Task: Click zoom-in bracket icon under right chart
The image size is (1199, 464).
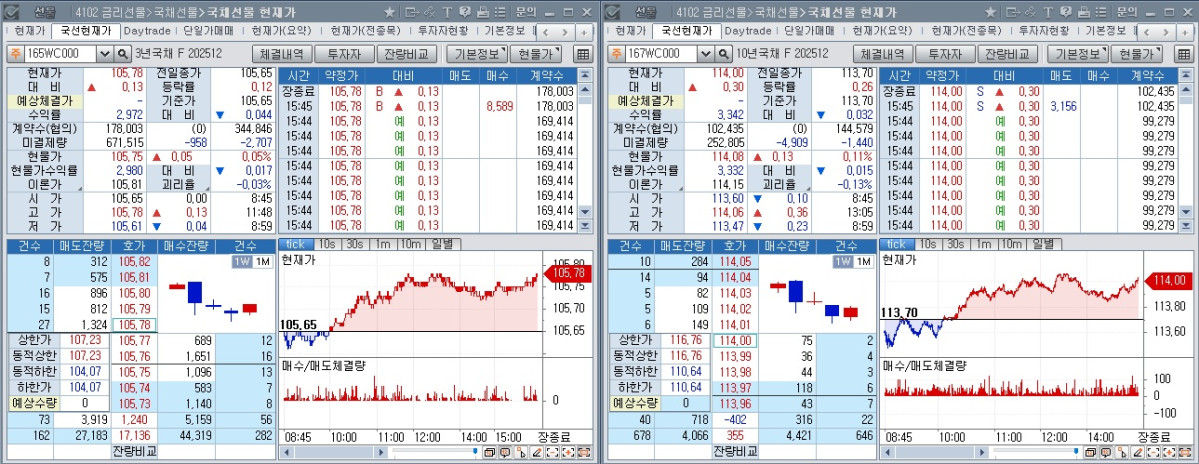Action: 1169,453
